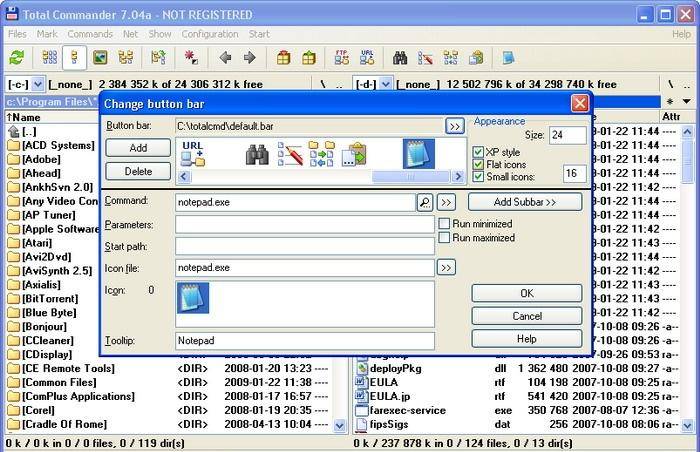Open the Configuration menu

click(210, 34)
